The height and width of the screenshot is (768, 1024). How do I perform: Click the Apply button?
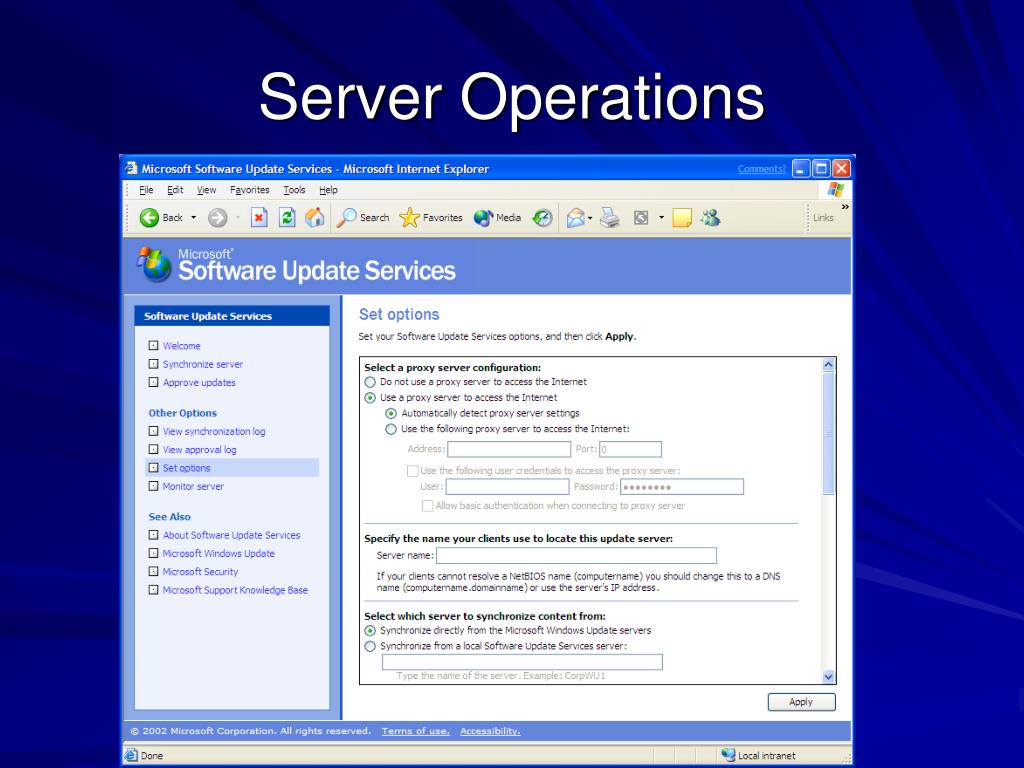click(801, 702)
